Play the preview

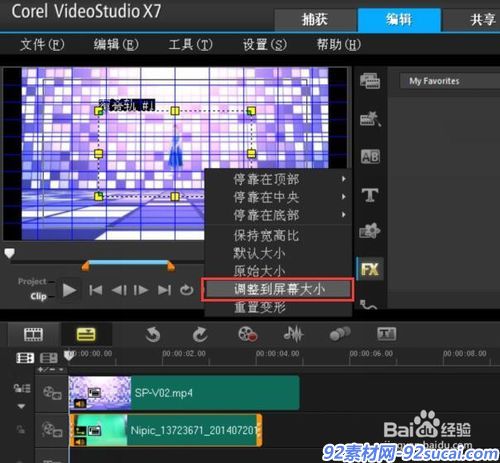69,290
